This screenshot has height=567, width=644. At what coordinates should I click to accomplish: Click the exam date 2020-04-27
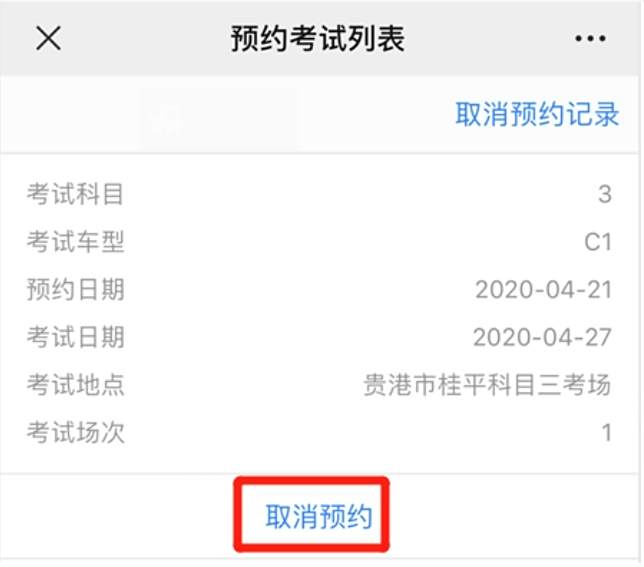(x=542, y=337)
